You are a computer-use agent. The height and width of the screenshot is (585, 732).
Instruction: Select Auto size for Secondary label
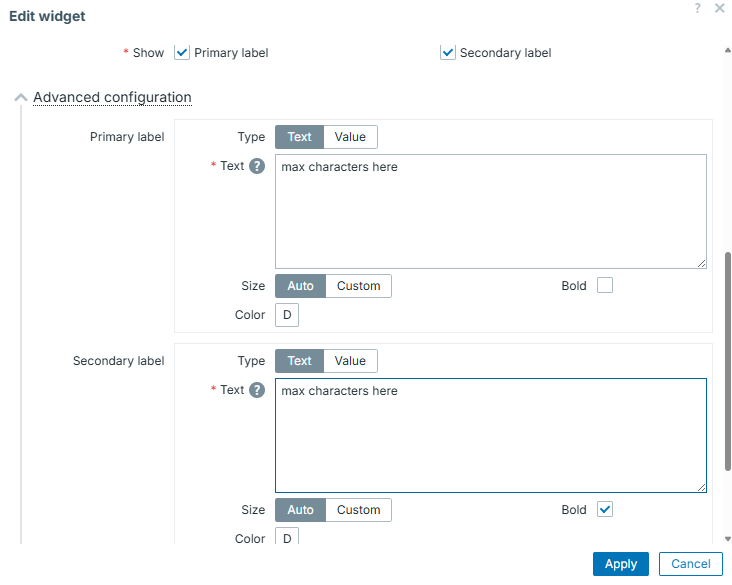tap(300, 510)
